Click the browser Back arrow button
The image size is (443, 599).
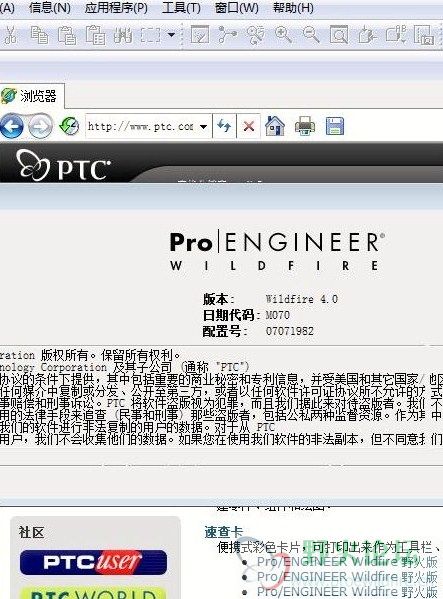click(11, 126)
